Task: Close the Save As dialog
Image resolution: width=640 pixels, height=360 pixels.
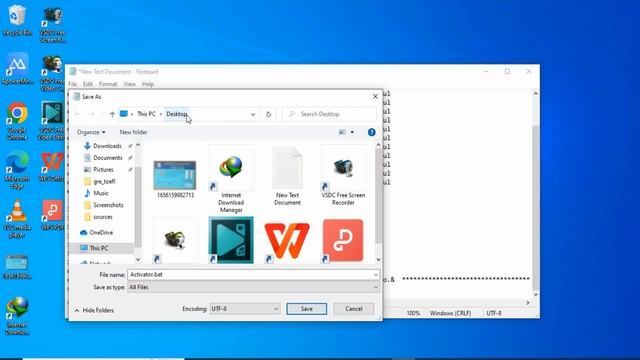Action: point(375,97)
